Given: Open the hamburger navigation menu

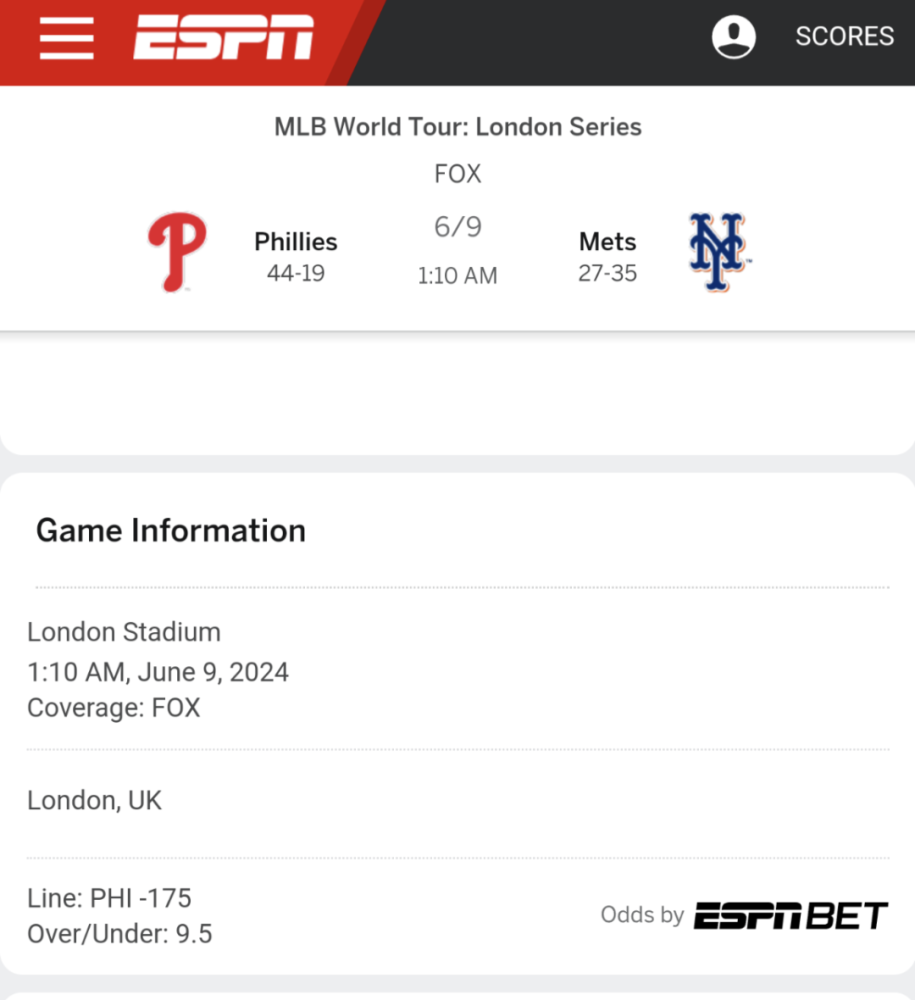Looking at the screenshot, I should (66, 39).
